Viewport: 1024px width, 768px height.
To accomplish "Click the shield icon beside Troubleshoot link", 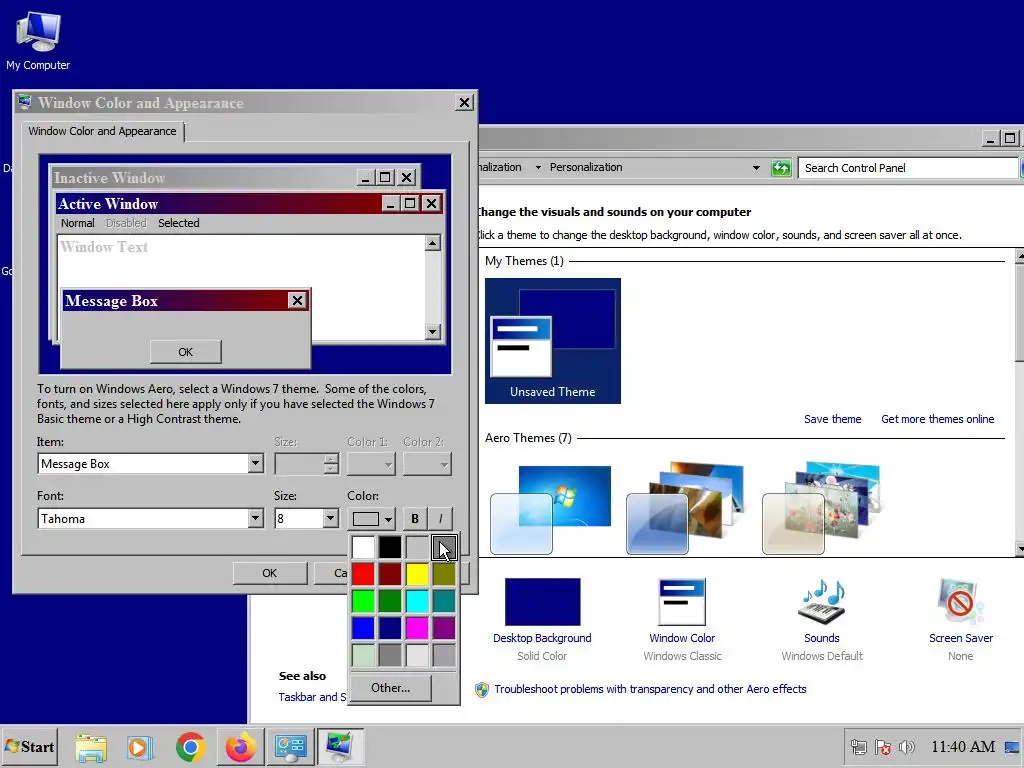I will click(482, 690).
